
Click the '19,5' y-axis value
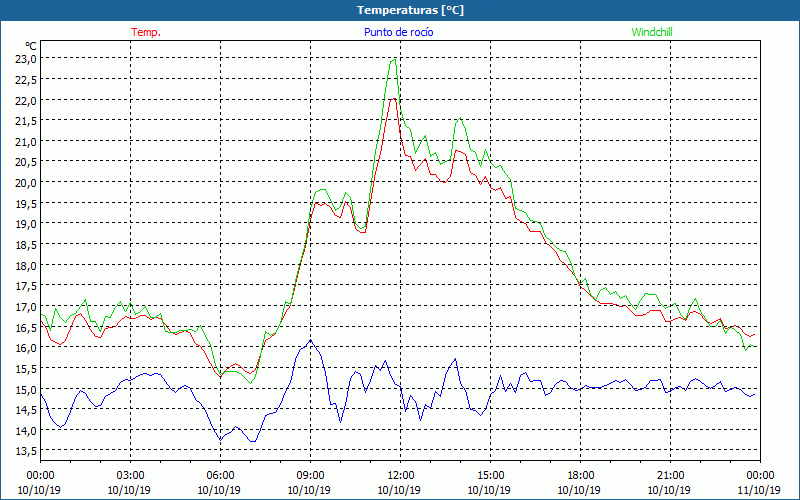pos(26,204)
